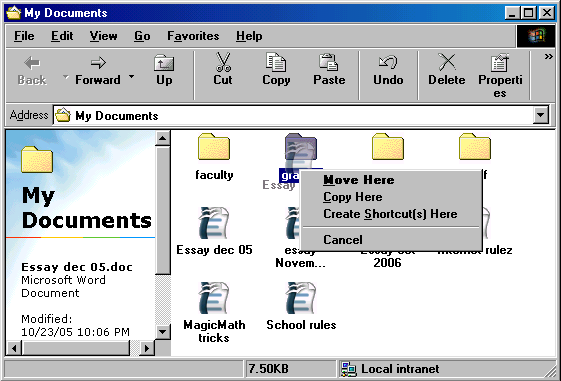561x381 pixels.
Task: Select the Essay dec 05 document icon
Action: (214, 223)
